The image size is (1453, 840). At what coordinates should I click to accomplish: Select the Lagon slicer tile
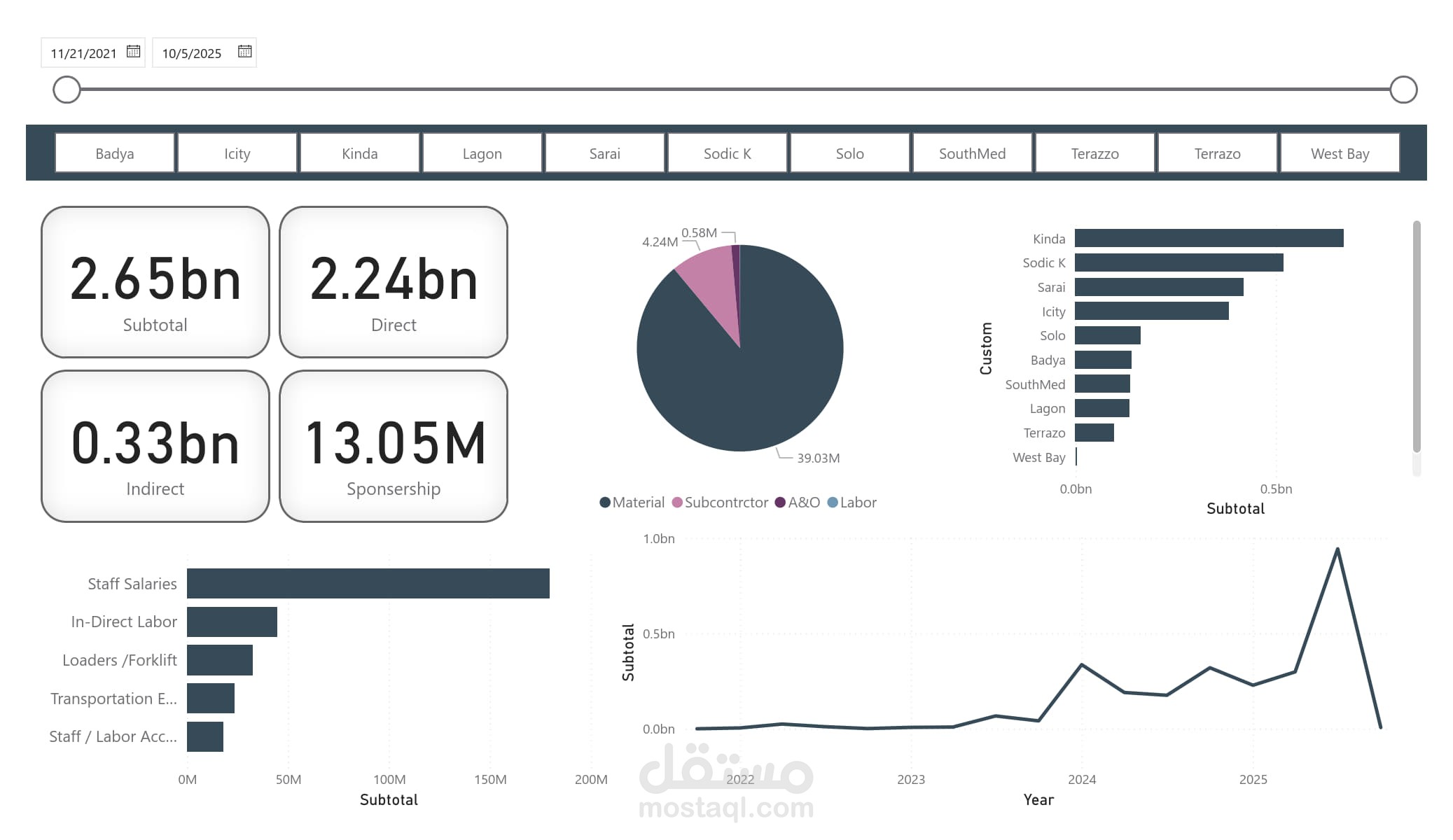pos(482,153)
